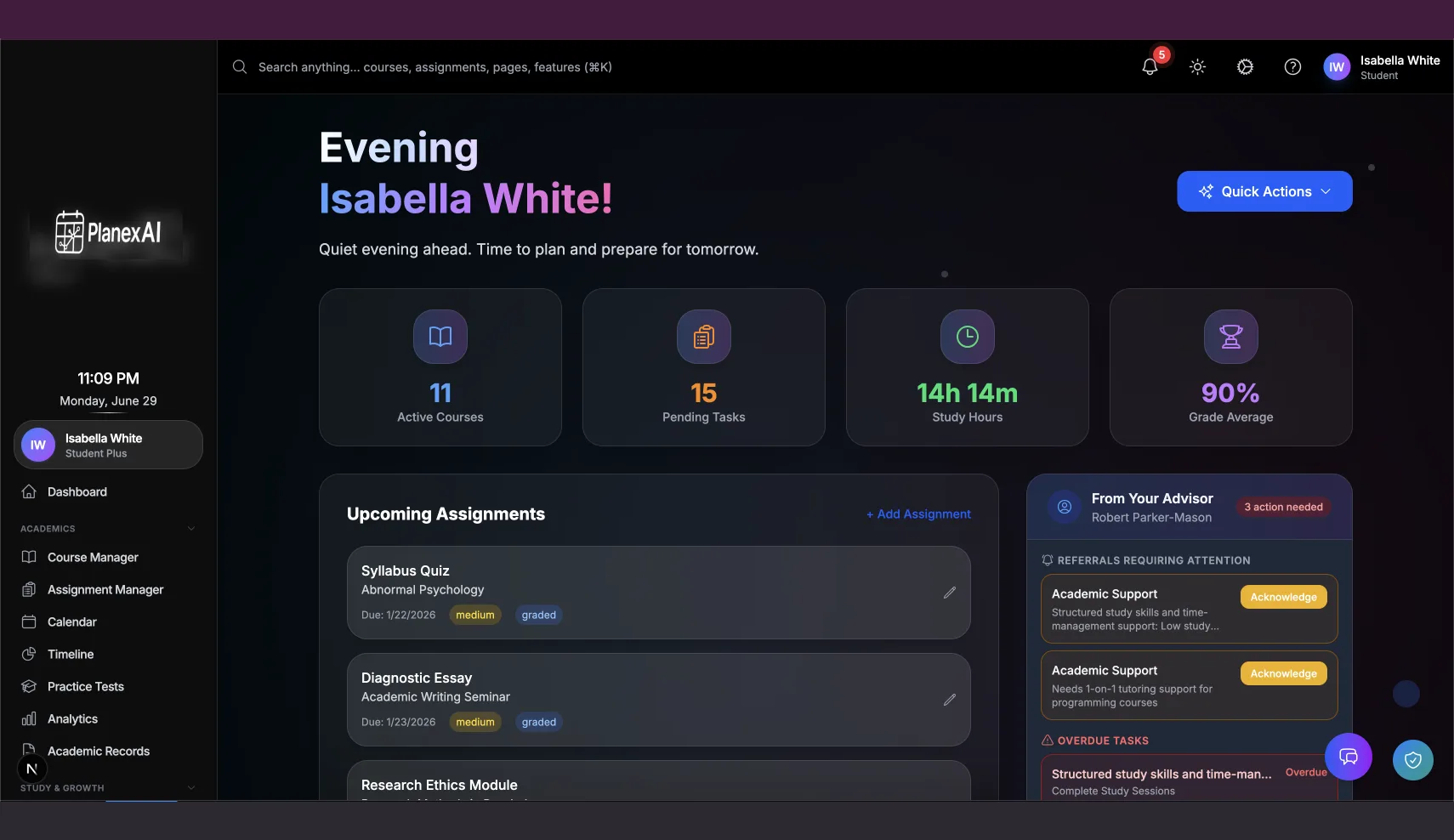Click the Due: 1/22/2026 date
This screenshot has height=840, width=1454.
398,616
